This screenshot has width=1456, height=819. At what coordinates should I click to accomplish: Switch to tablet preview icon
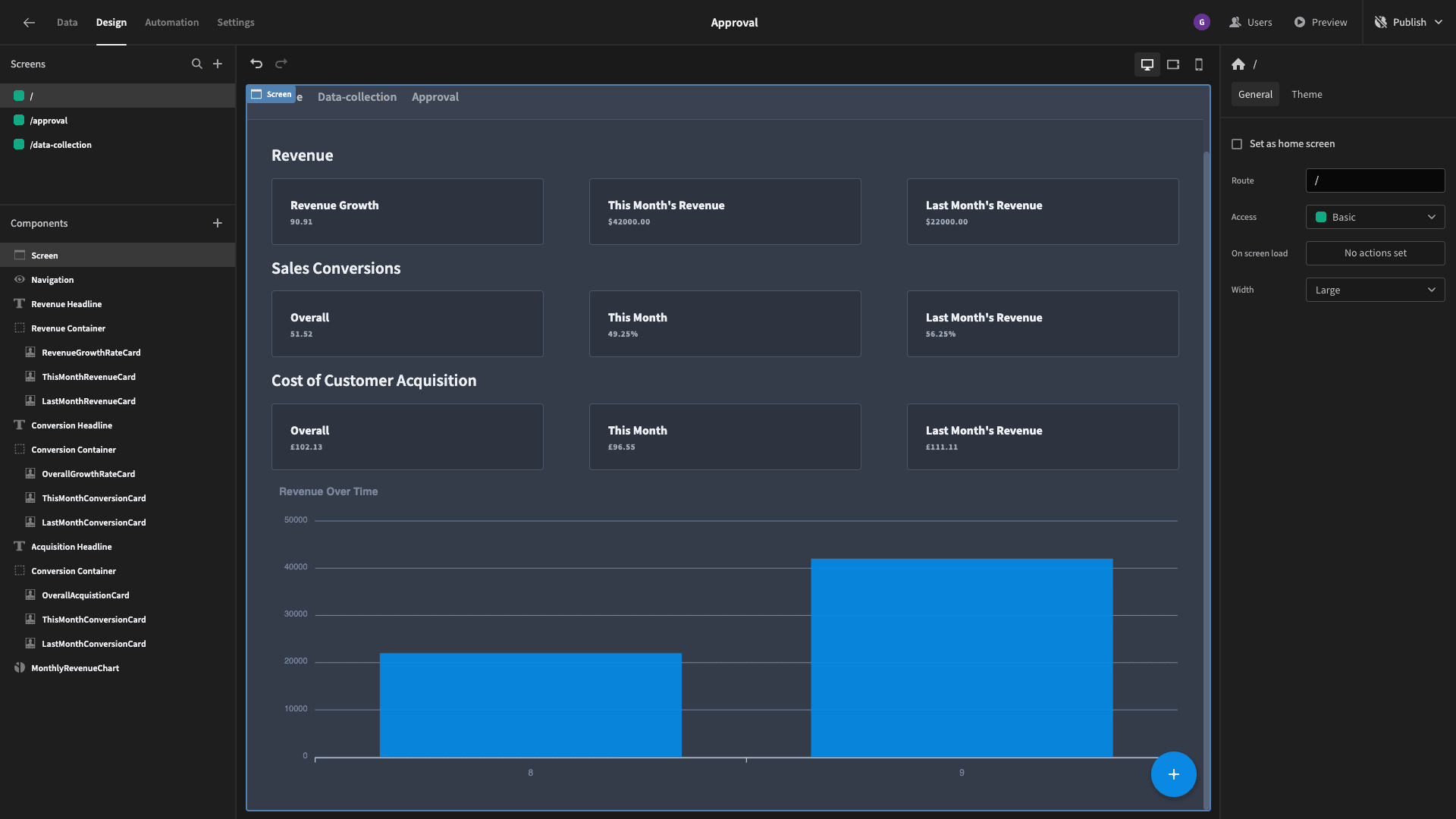point(1173,64)
